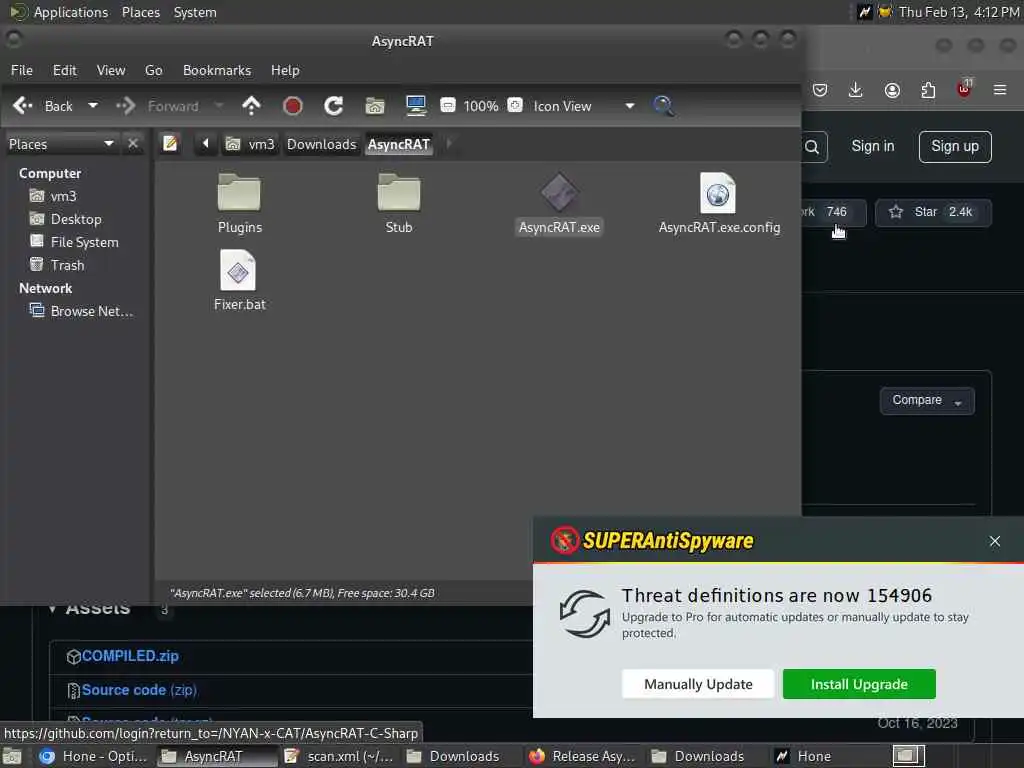This screenshot has width=1024, height=768.
Task: Select Browse Network in sidebar
Action: (x=91, y=312)
